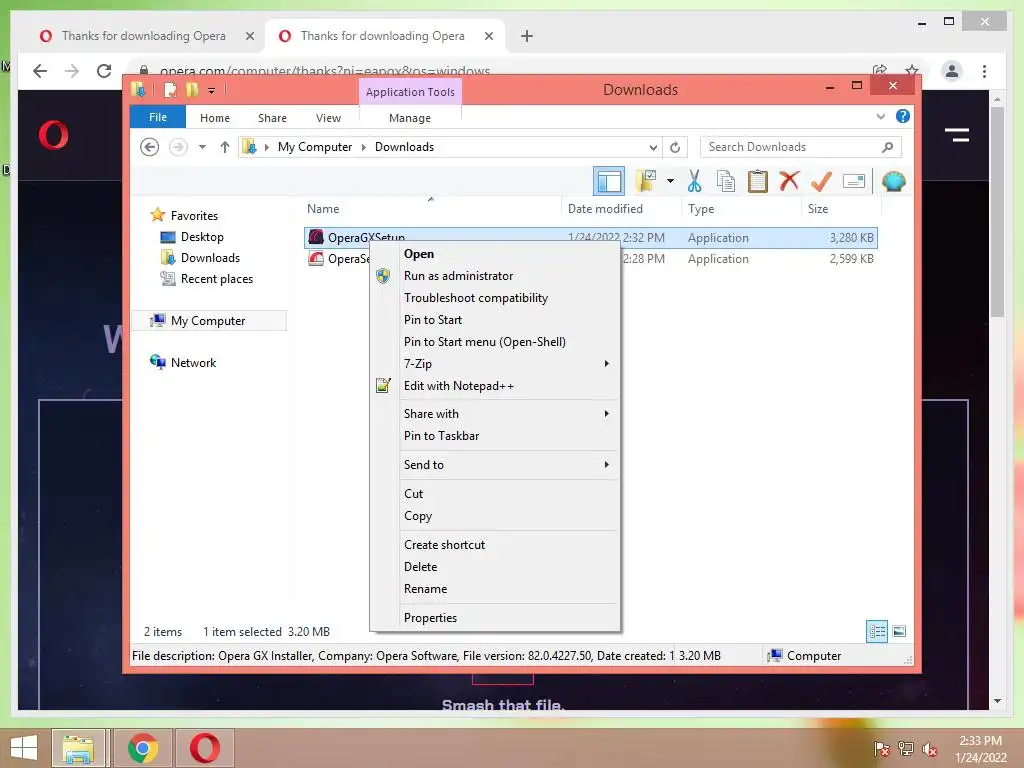Switch to the Home ribbon tab
Viewport: 1024px width, 768px height.
click(215, 118)
